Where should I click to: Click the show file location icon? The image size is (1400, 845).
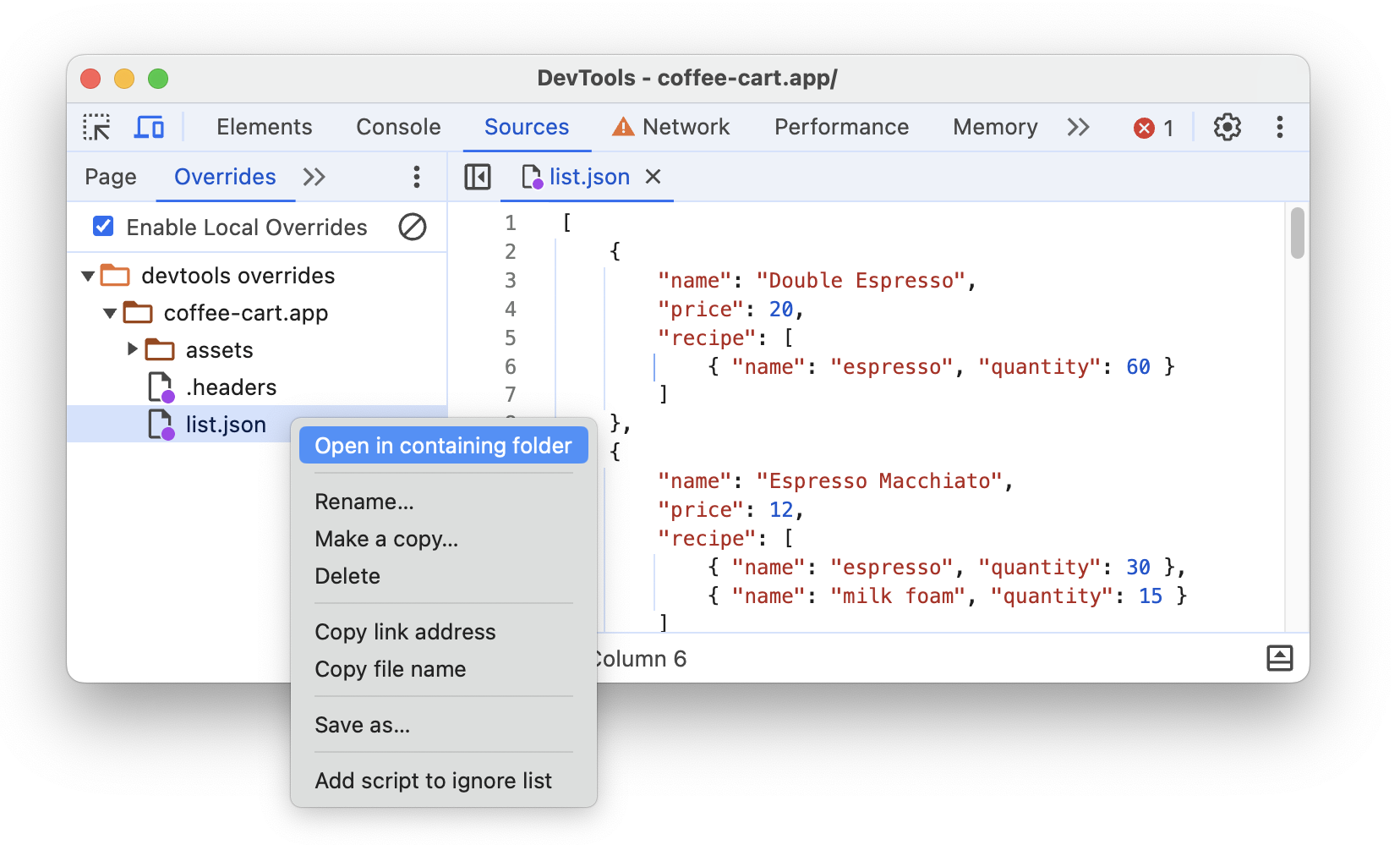point(1279,658)
